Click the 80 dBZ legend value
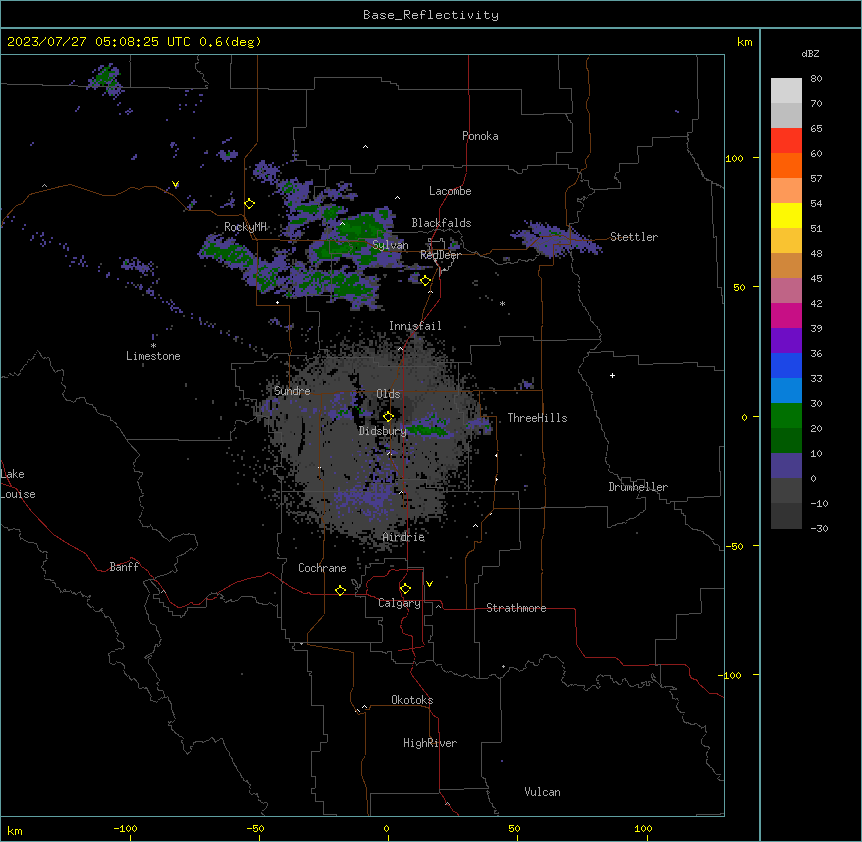862x842 pixels. click(x=816, y=79)
